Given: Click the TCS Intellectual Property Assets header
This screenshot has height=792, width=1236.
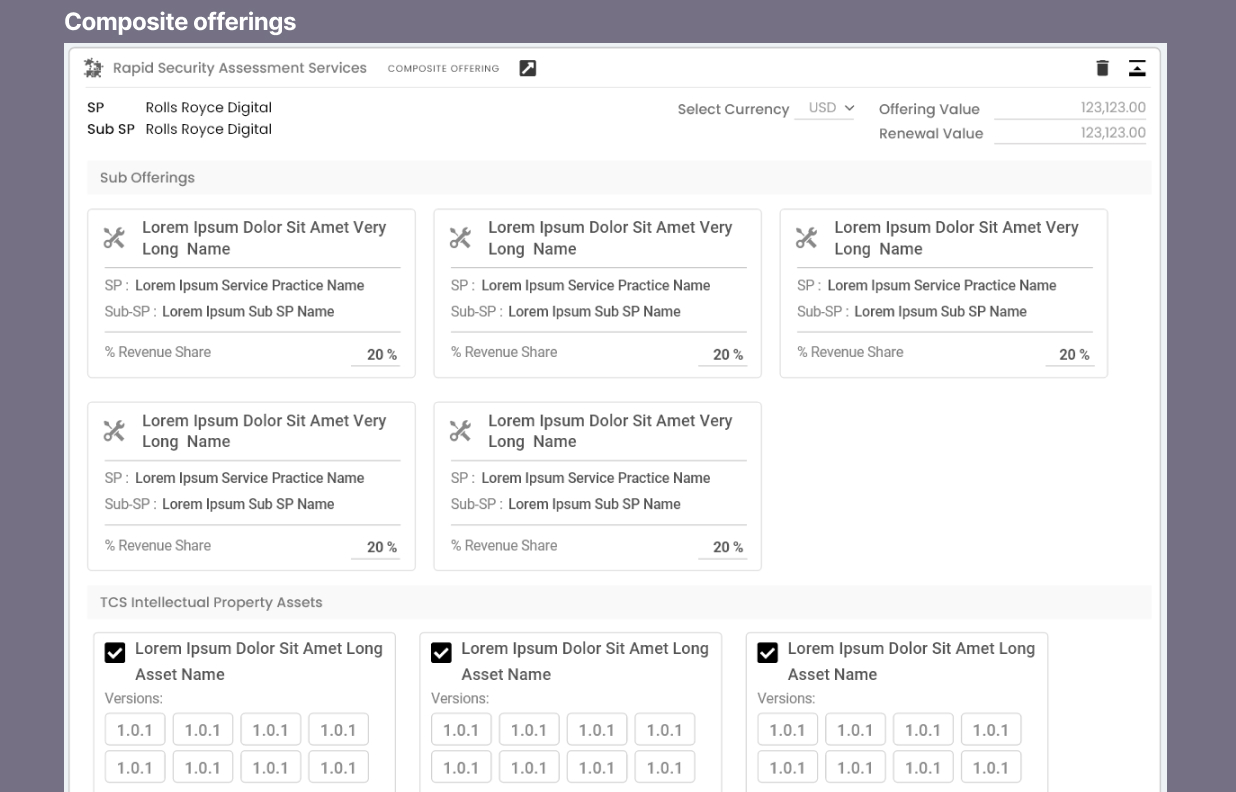Looking at the screenshot, I should [x=211, y=603].
